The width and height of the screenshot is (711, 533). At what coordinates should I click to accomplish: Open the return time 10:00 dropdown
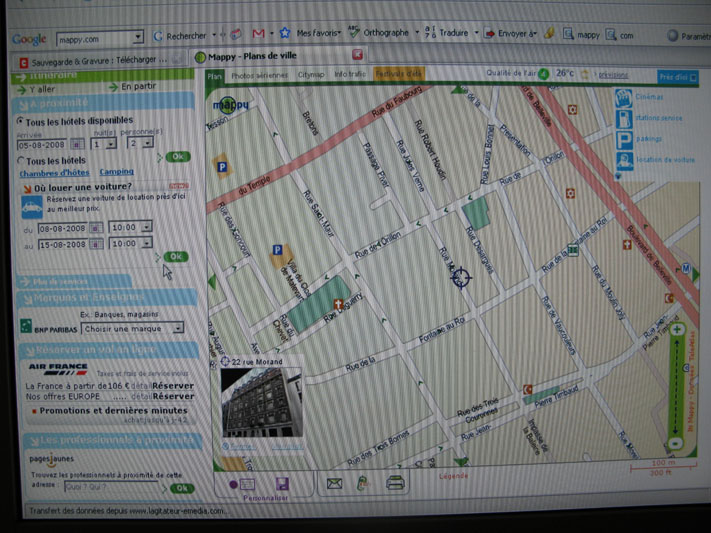click(x=146, y=243)
